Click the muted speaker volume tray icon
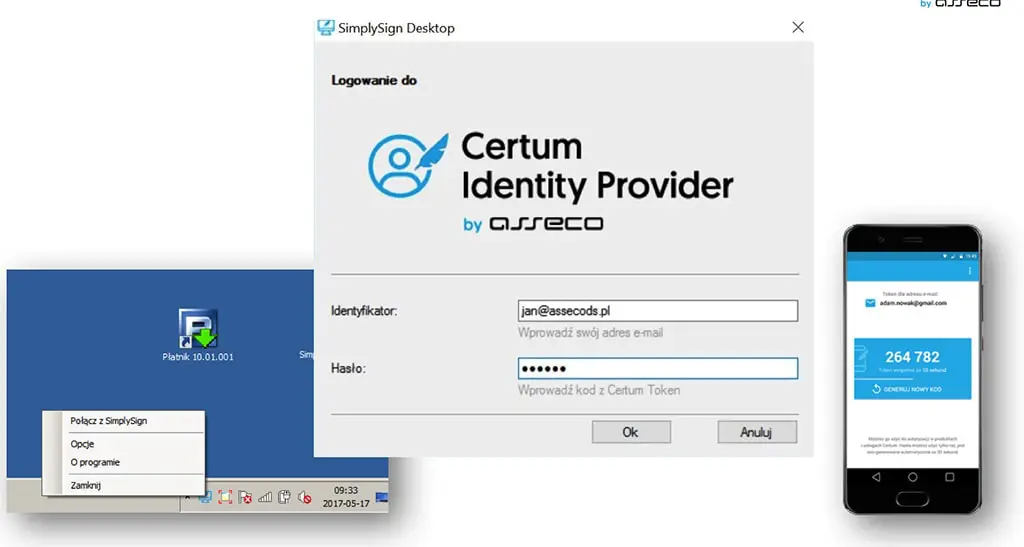 [x=304, y=497]
